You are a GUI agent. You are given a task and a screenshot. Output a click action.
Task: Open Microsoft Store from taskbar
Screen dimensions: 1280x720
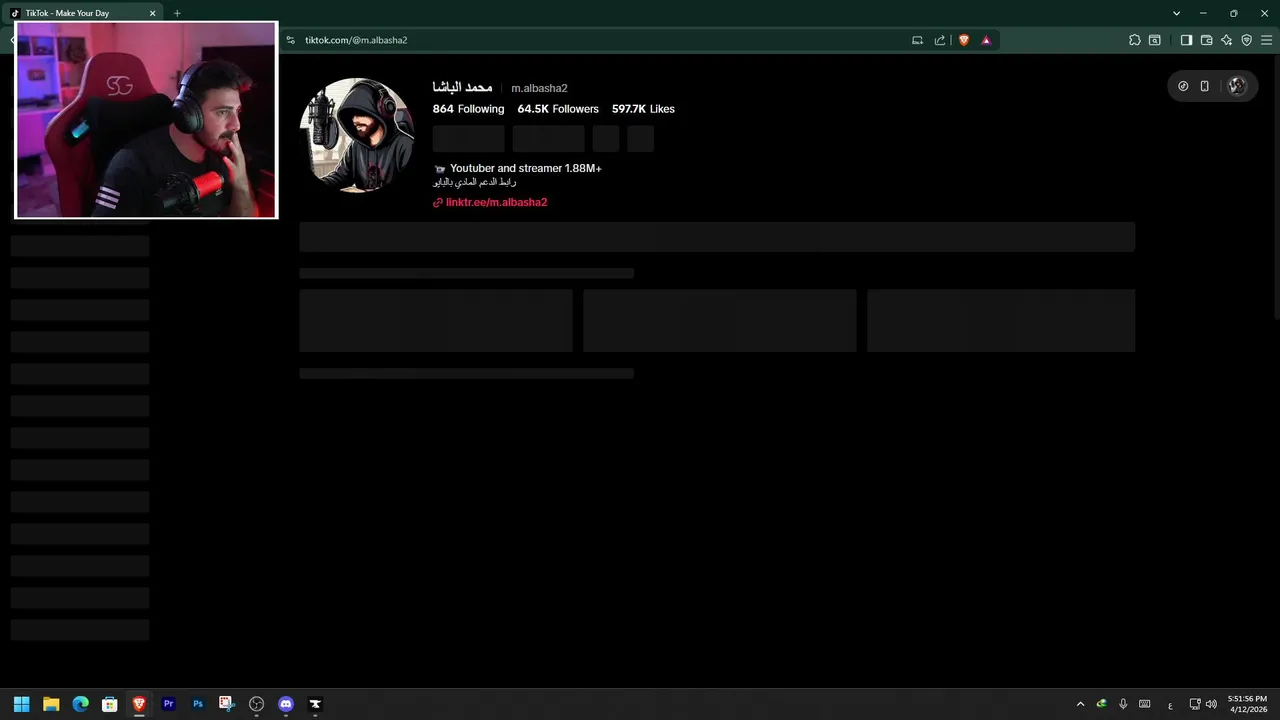[110, 704]
